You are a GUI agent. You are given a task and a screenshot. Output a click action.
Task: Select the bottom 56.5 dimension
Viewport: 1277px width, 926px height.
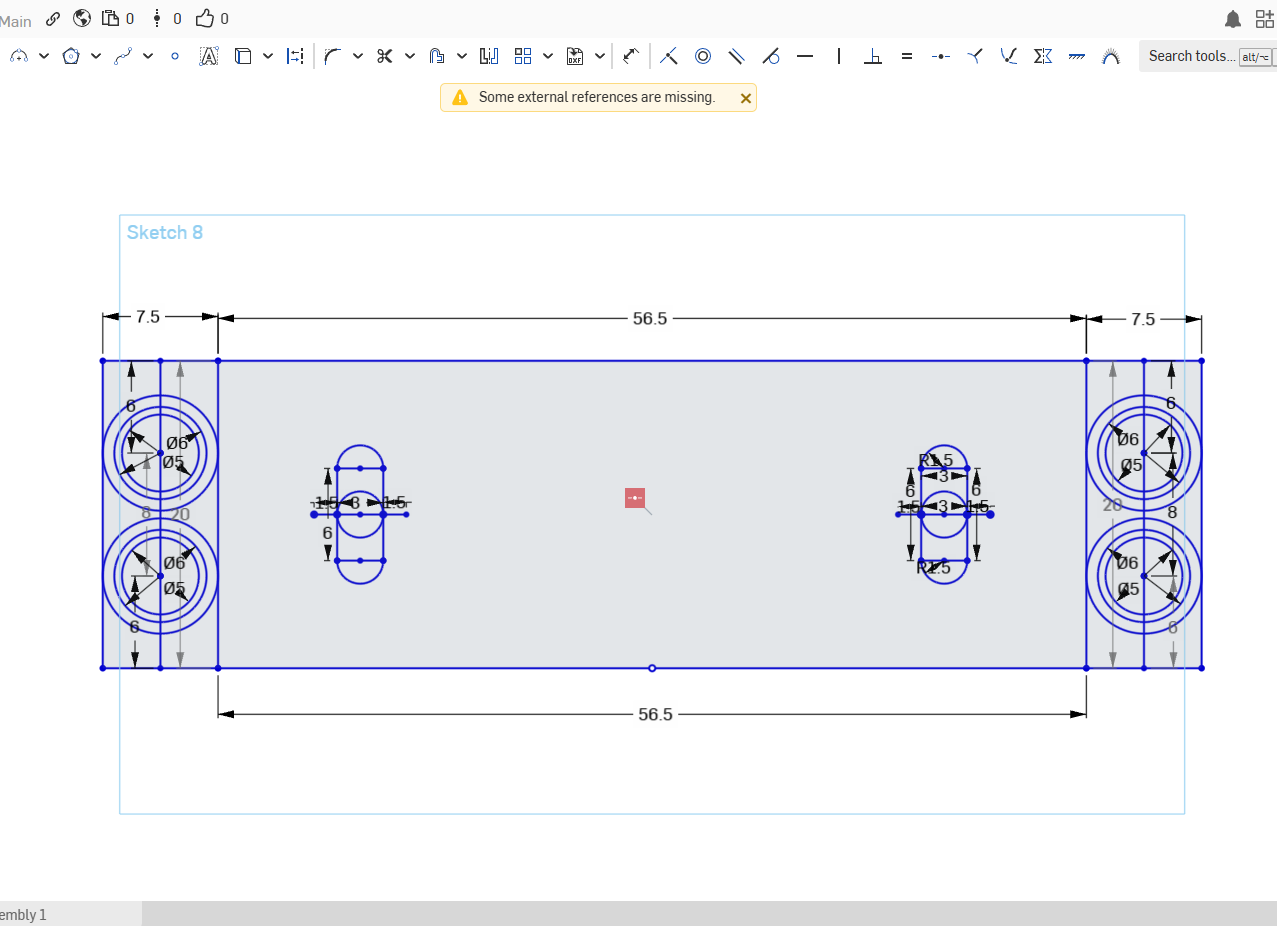tap(656, 714)
